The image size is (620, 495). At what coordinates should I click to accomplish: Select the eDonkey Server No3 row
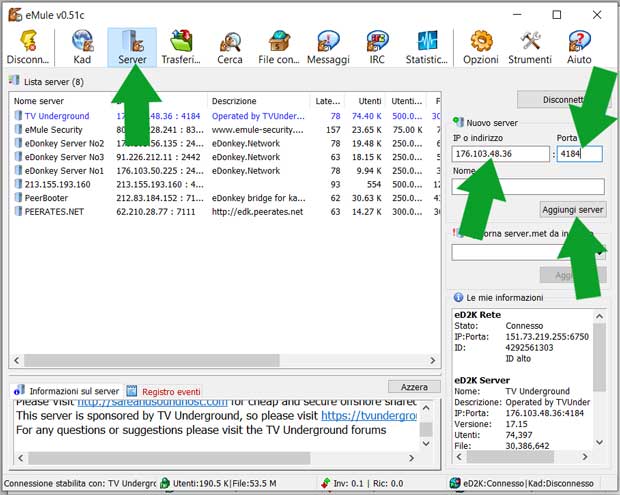225,157
